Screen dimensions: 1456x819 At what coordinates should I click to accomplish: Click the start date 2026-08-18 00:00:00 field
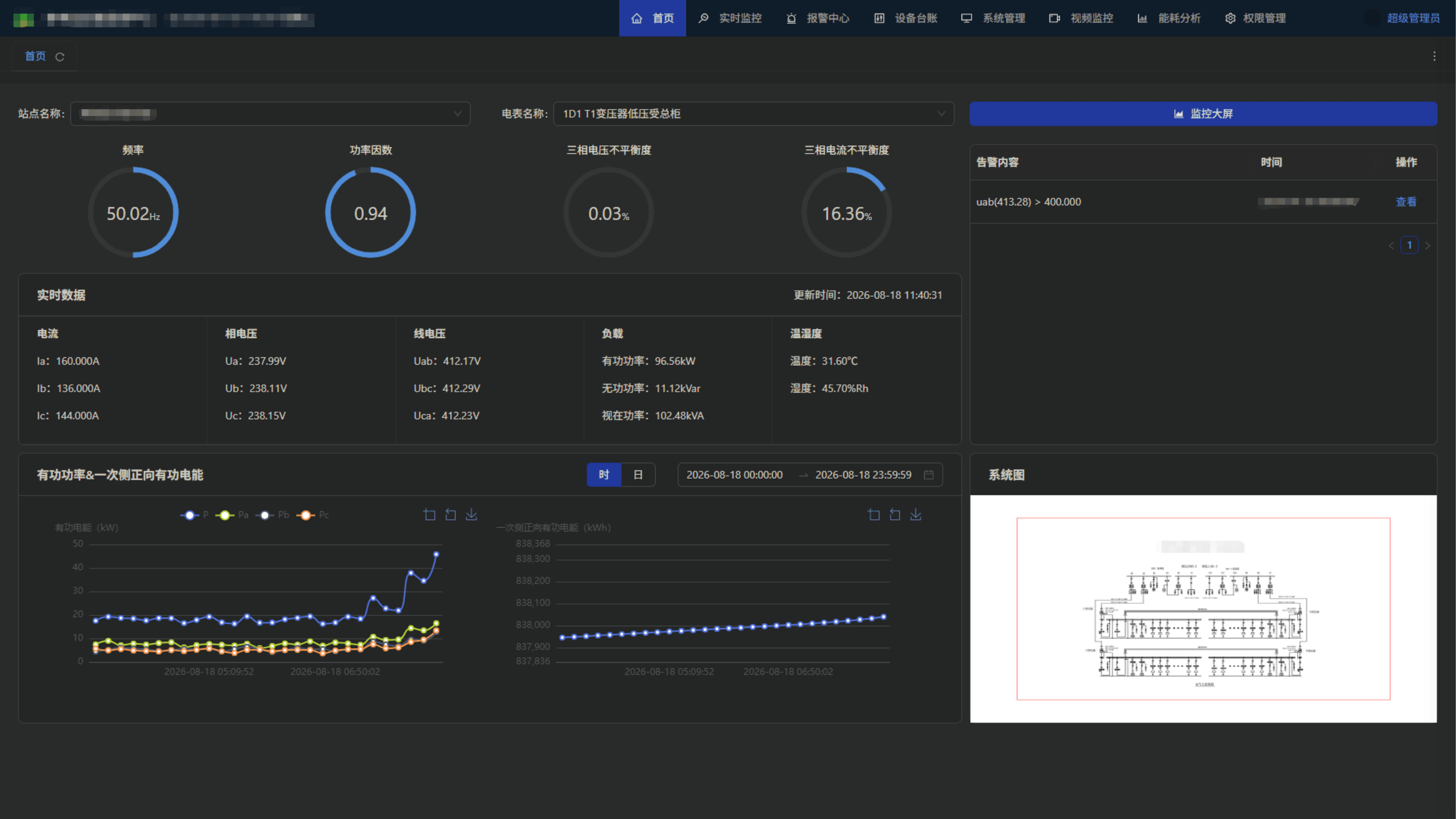[735, 475]
